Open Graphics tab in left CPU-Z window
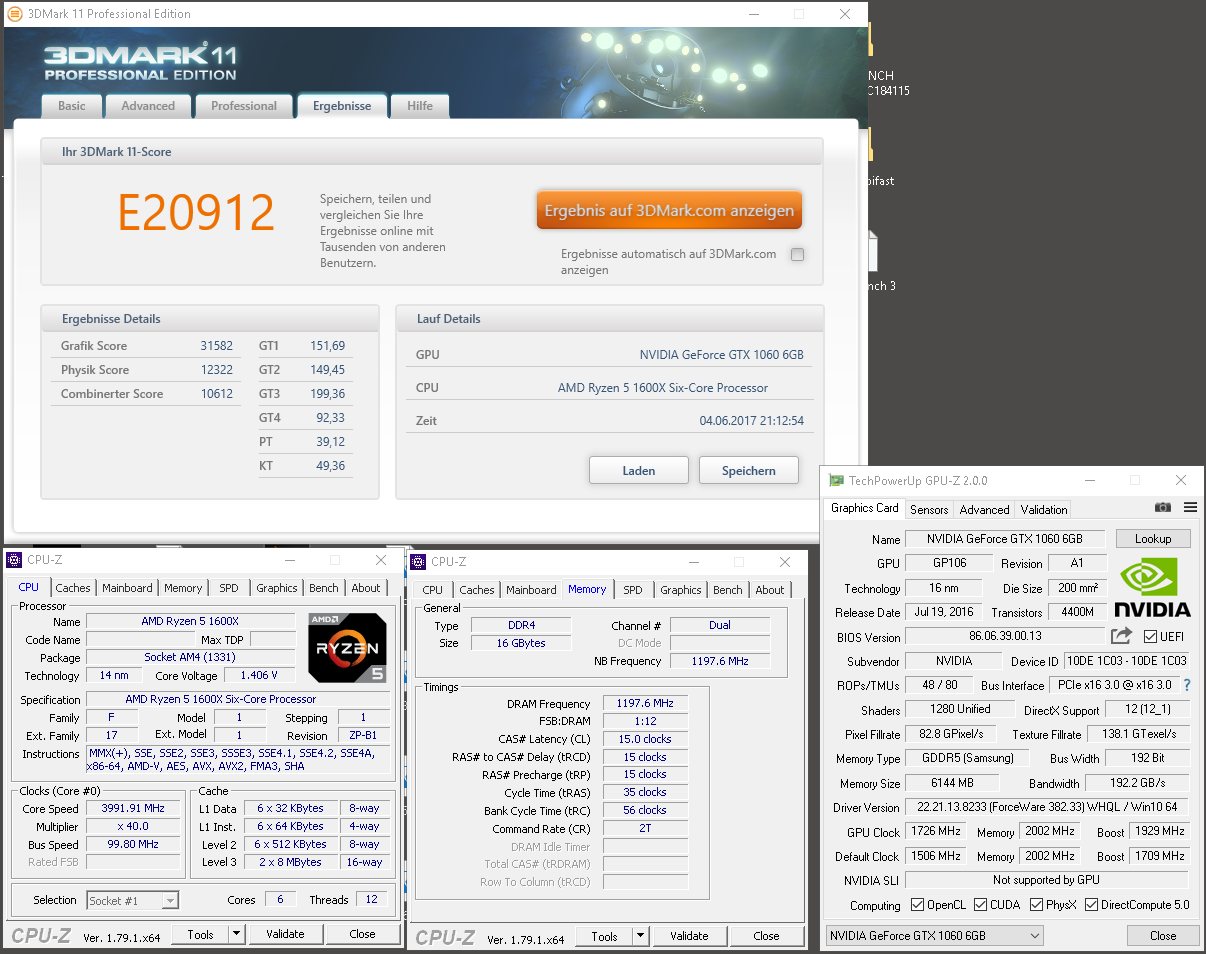The height and width of the screenshot is (954, 1206). [x=277, y=588]
